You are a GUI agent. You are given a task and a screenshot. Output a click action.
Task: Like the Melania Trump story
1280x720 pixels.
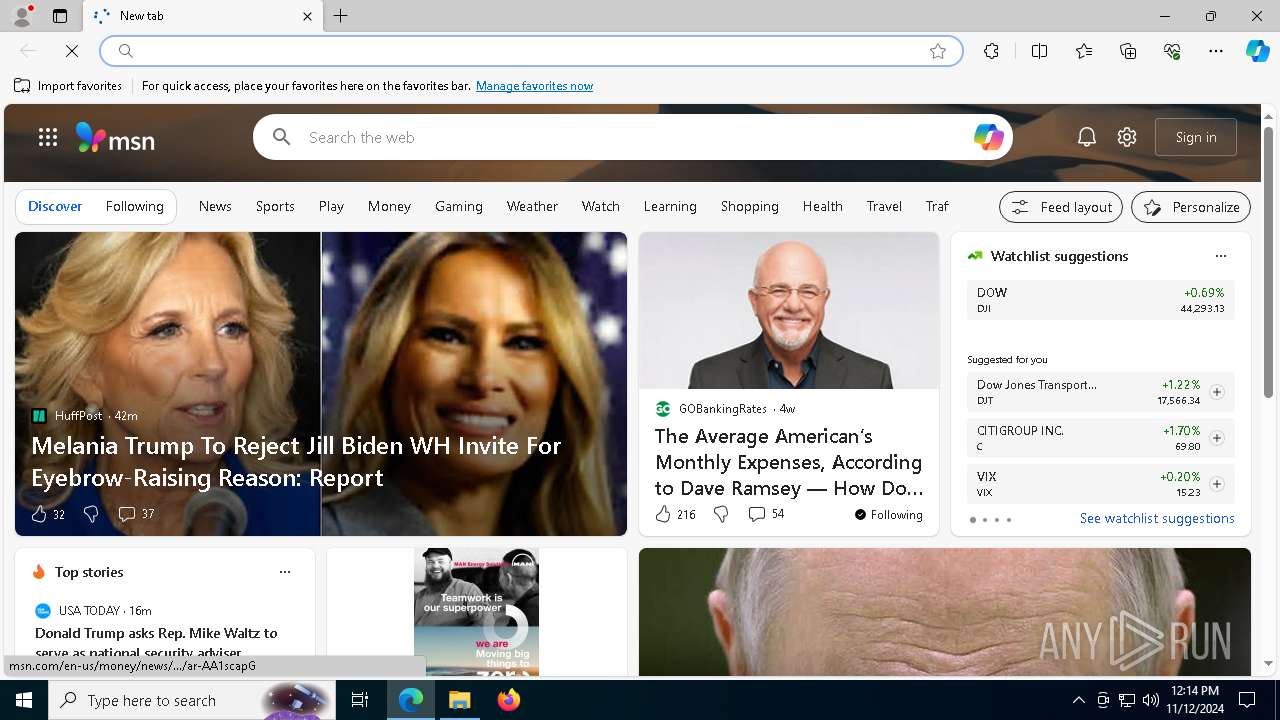pos(39,514)
